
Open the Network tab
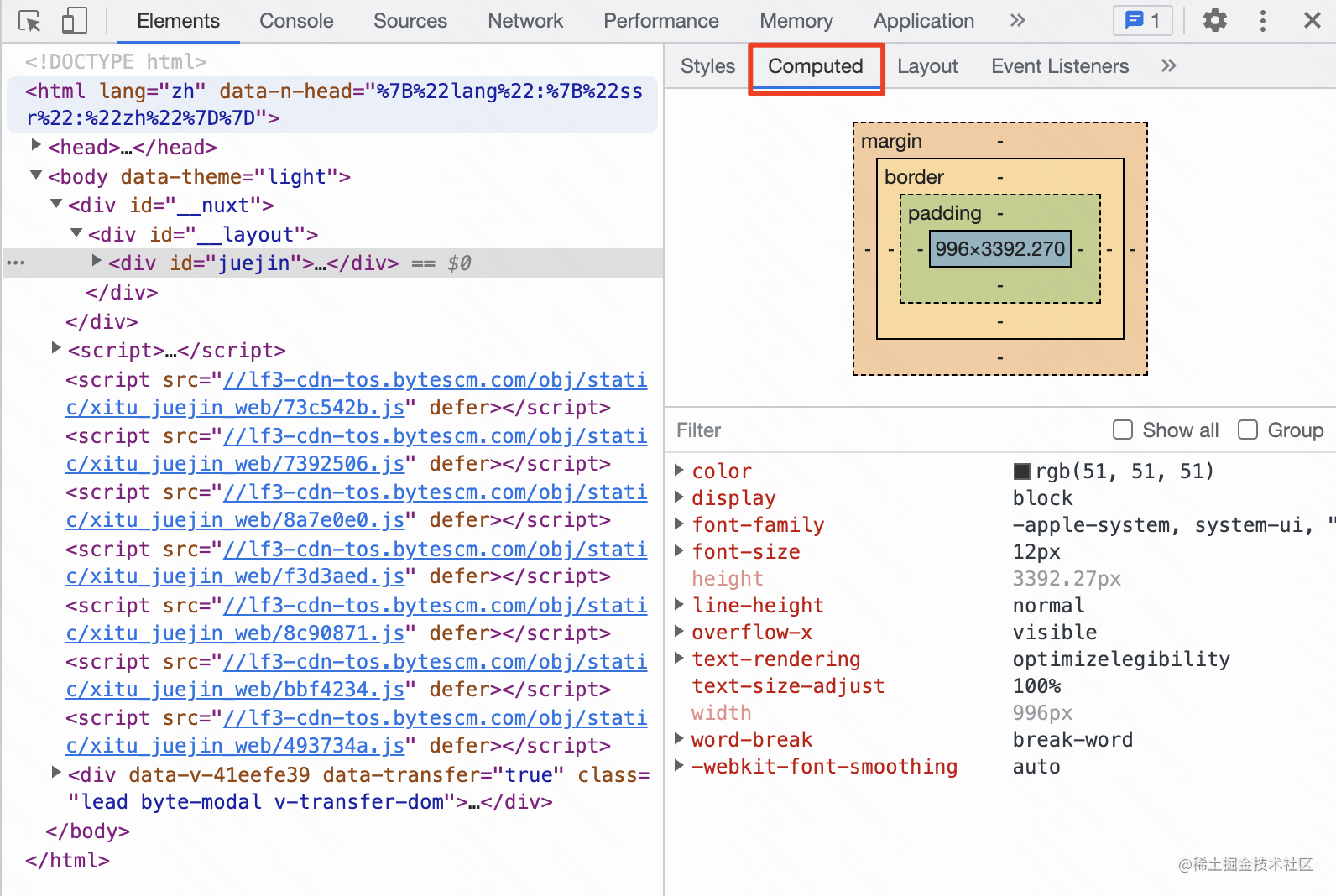click(525, 21)
